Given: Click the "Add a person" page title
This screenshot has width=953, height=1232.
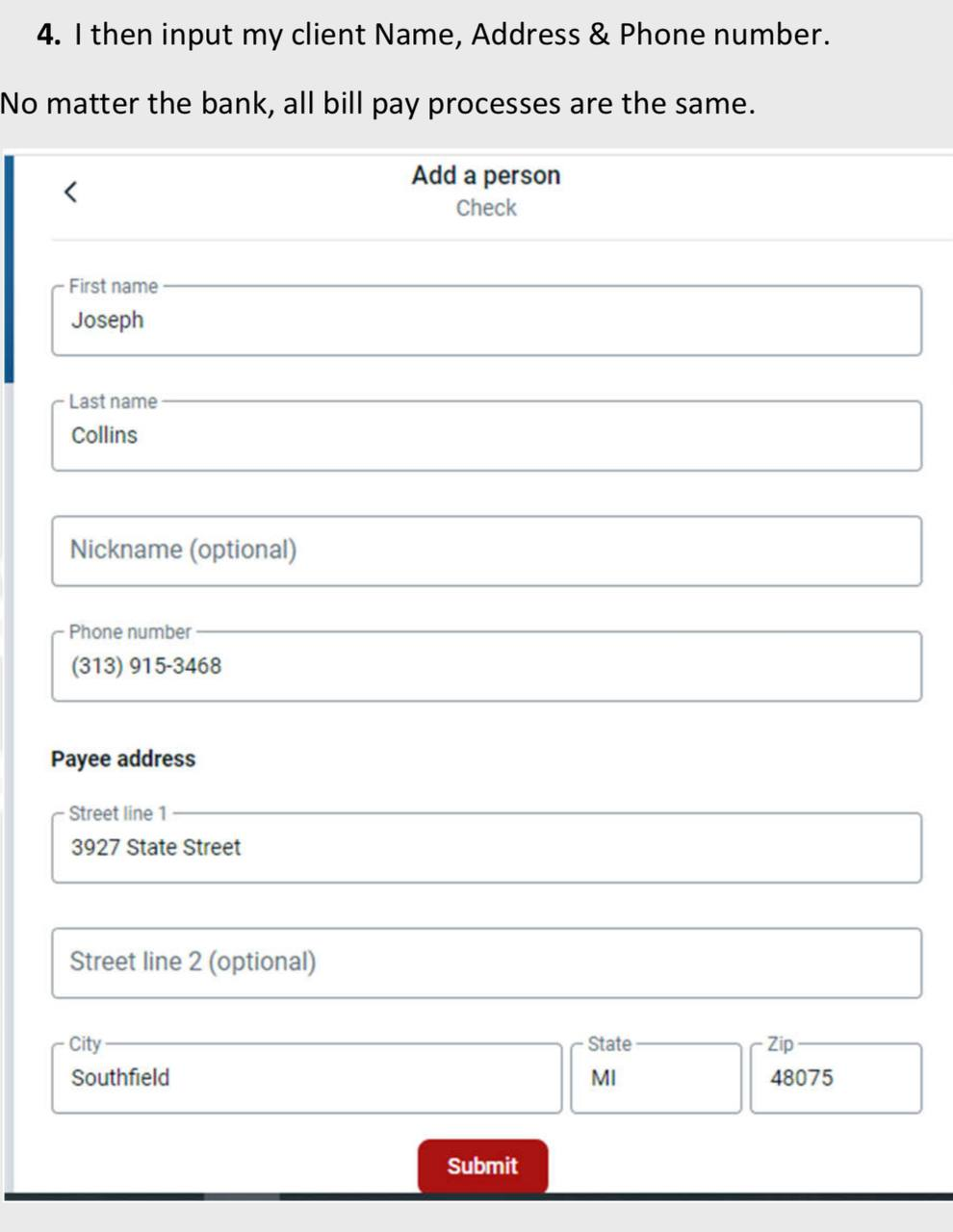Looking at the screenshot, I should [x=486, y=175].
